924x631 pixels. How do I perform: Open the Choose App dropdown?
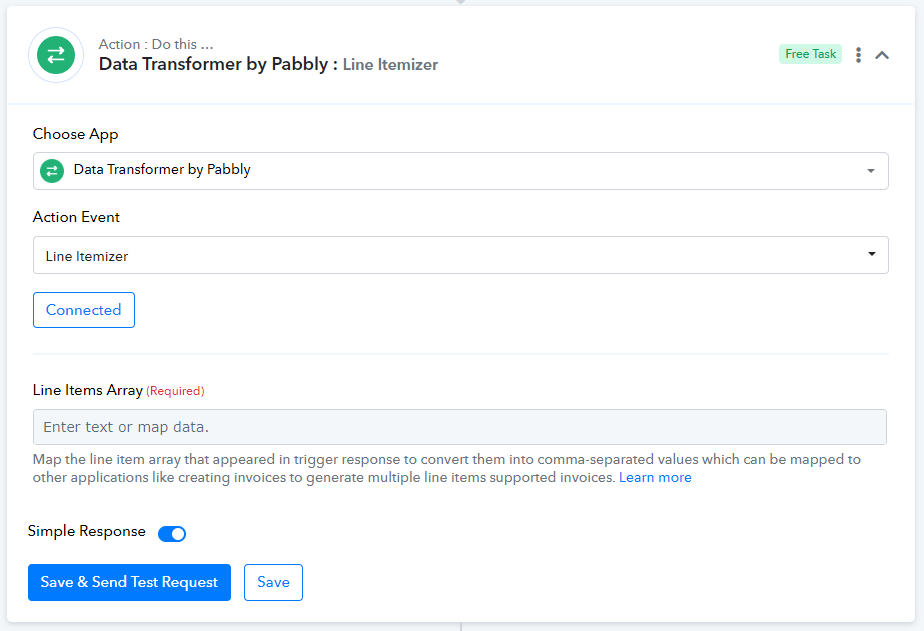(461, 171)
